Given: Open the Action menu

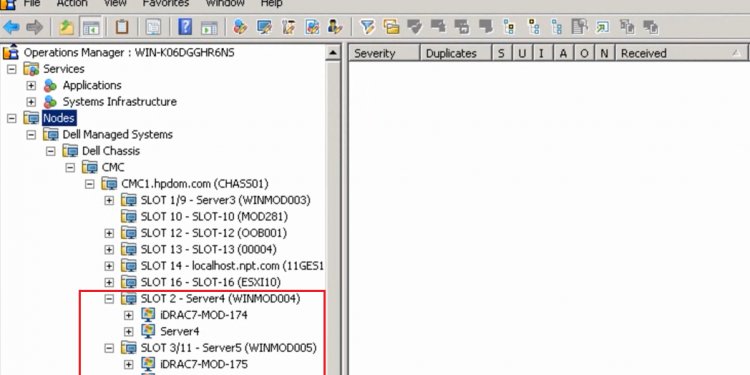Looking at the screenshot, I should click(x=72, y=3).
